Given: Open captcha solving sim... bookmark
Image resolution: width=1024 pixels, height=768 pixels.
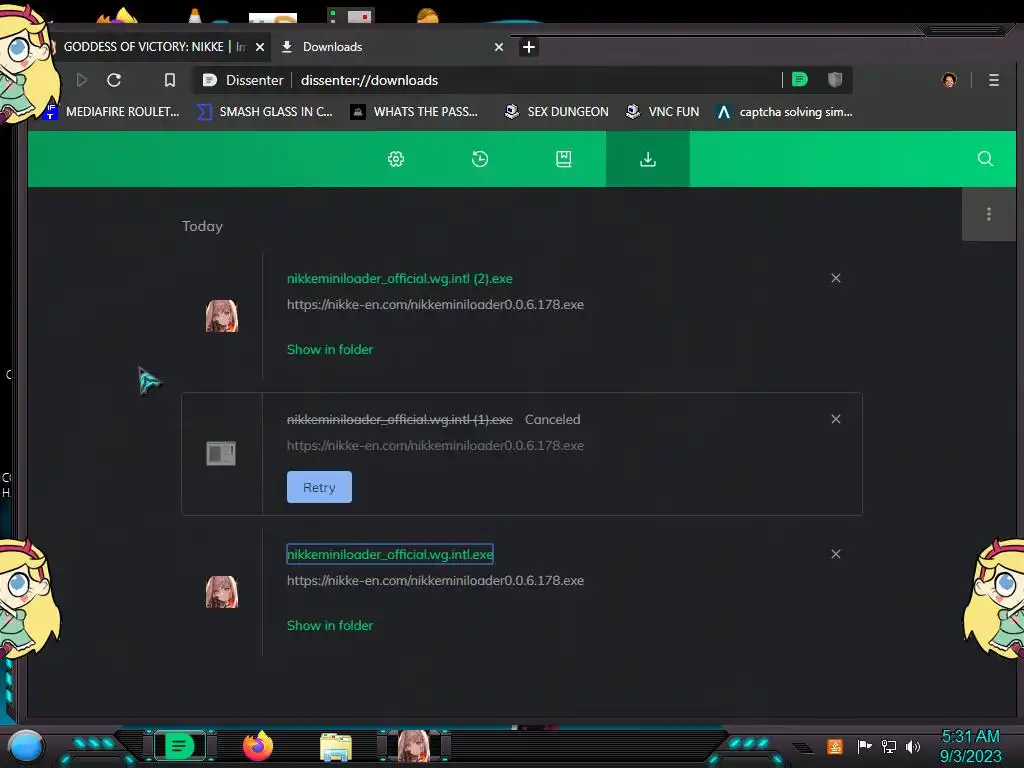Looking at the screenshot, I should pos(784,112).
